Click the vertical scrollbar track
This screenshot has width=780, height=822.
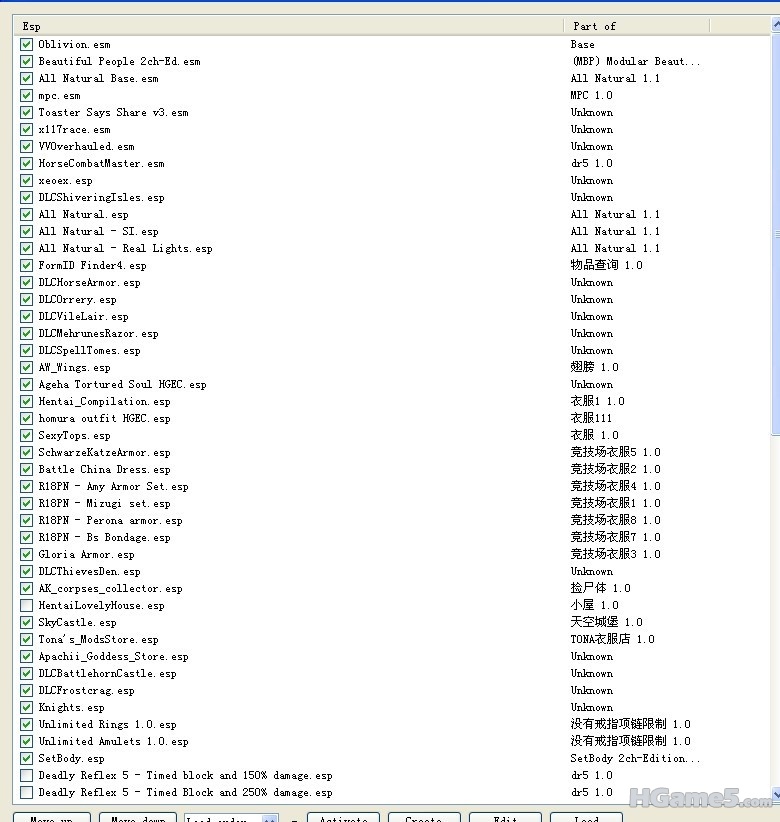(x=774, y=600)
